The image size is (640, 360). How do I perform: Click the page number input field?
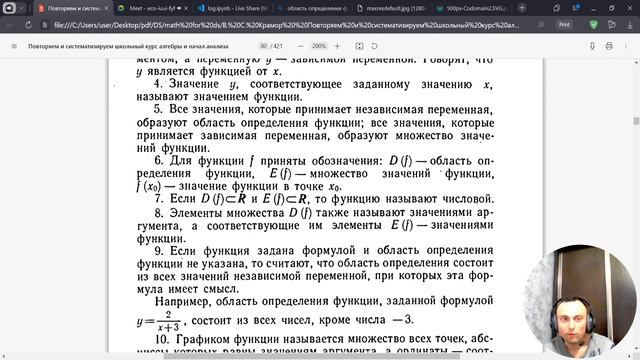[263, 46]
